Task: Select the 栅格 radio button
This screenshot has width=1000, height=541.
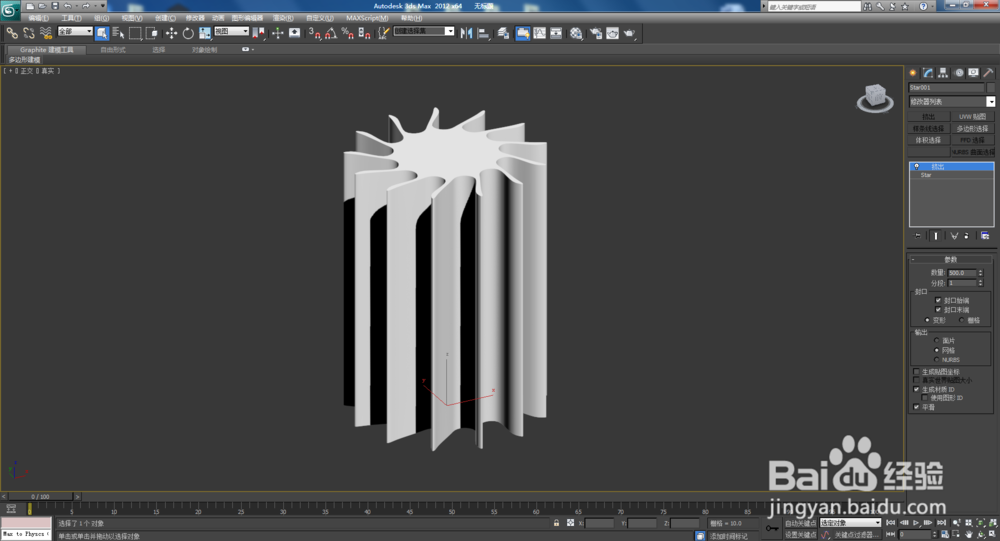Action: (964, 320)
